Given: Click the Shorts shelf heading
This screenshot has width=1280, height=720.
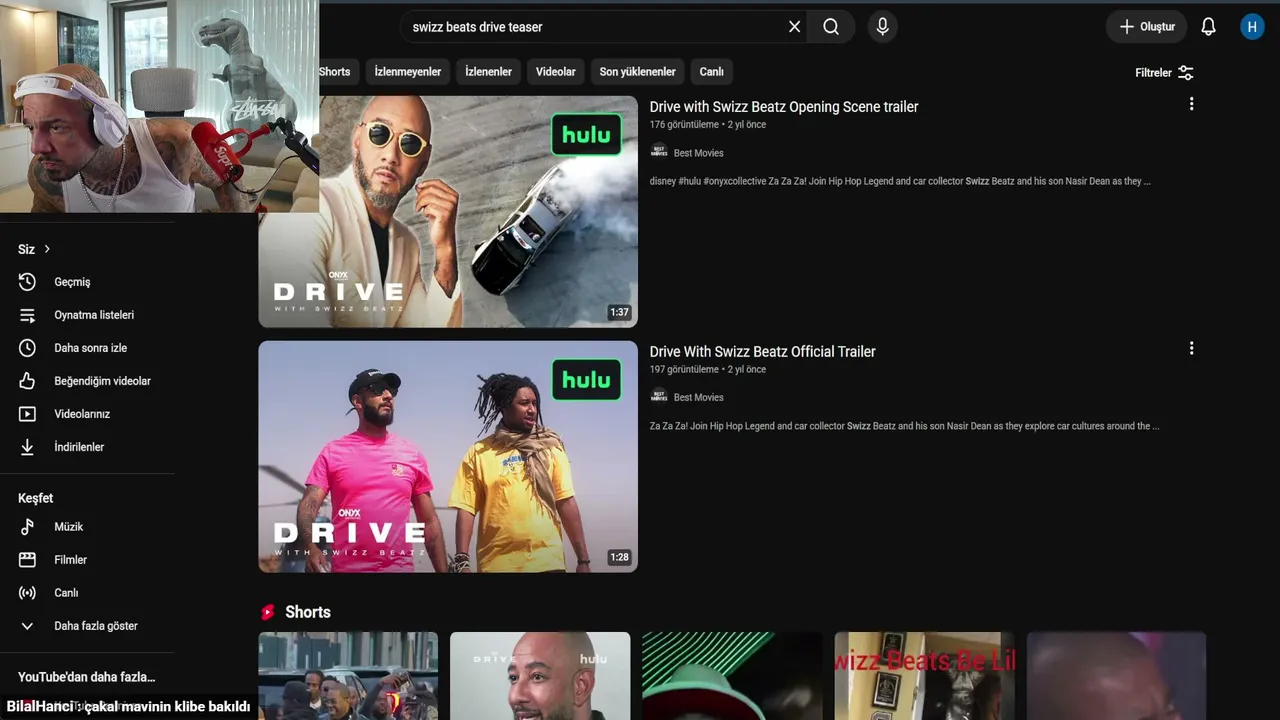Looking at the screenshot, I should click(308, 612).
